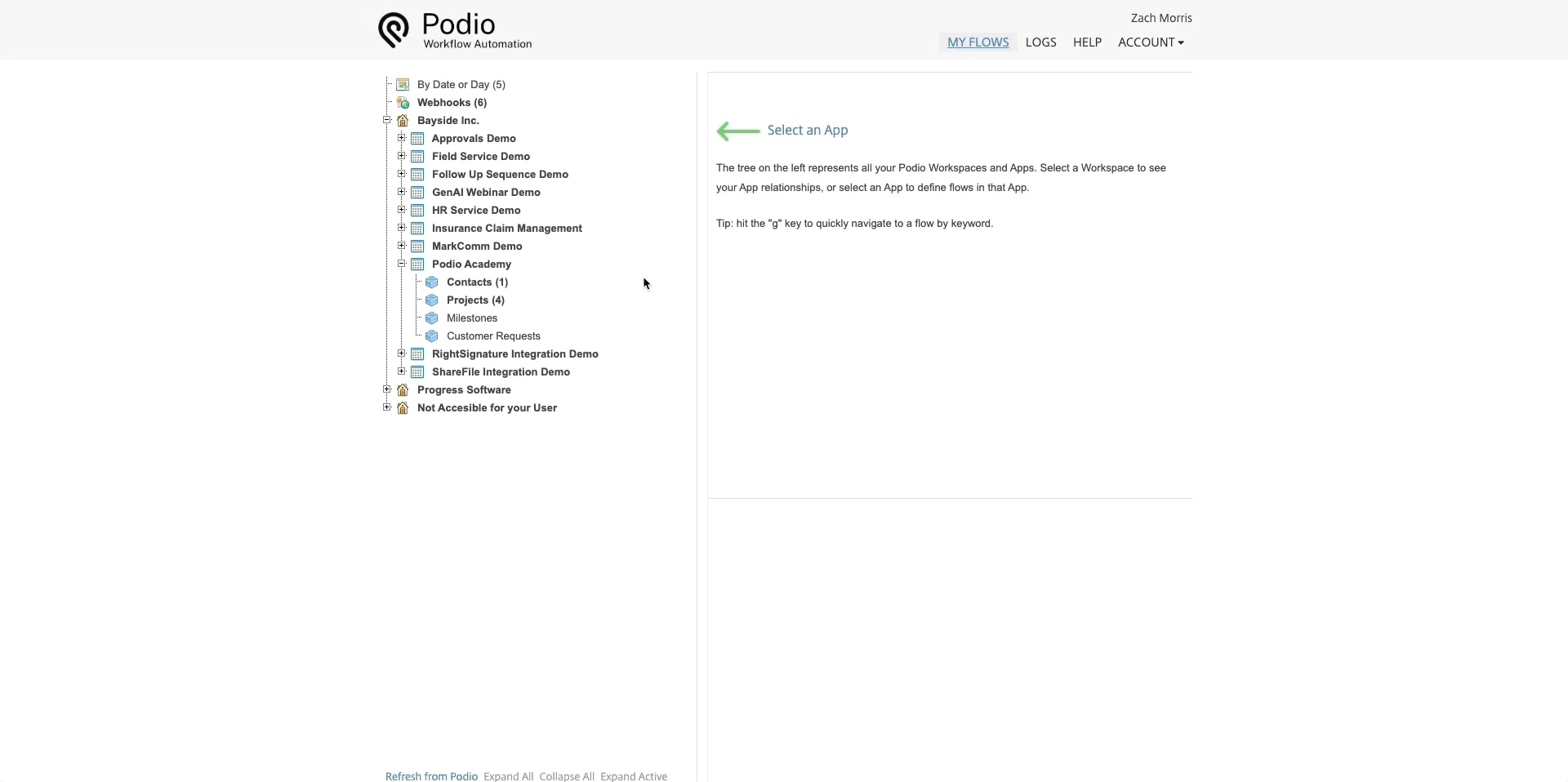Select the Webhooks (6) tree item
This screenshot has height=782, width=1568.
[x=452, y=103]
